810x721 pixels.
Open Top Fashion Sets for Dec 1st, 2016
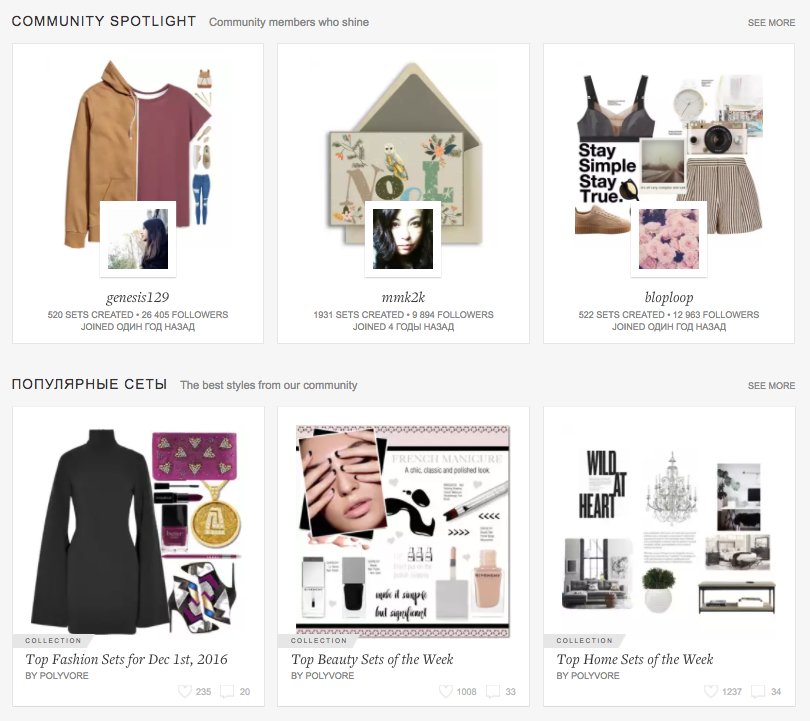127,660
